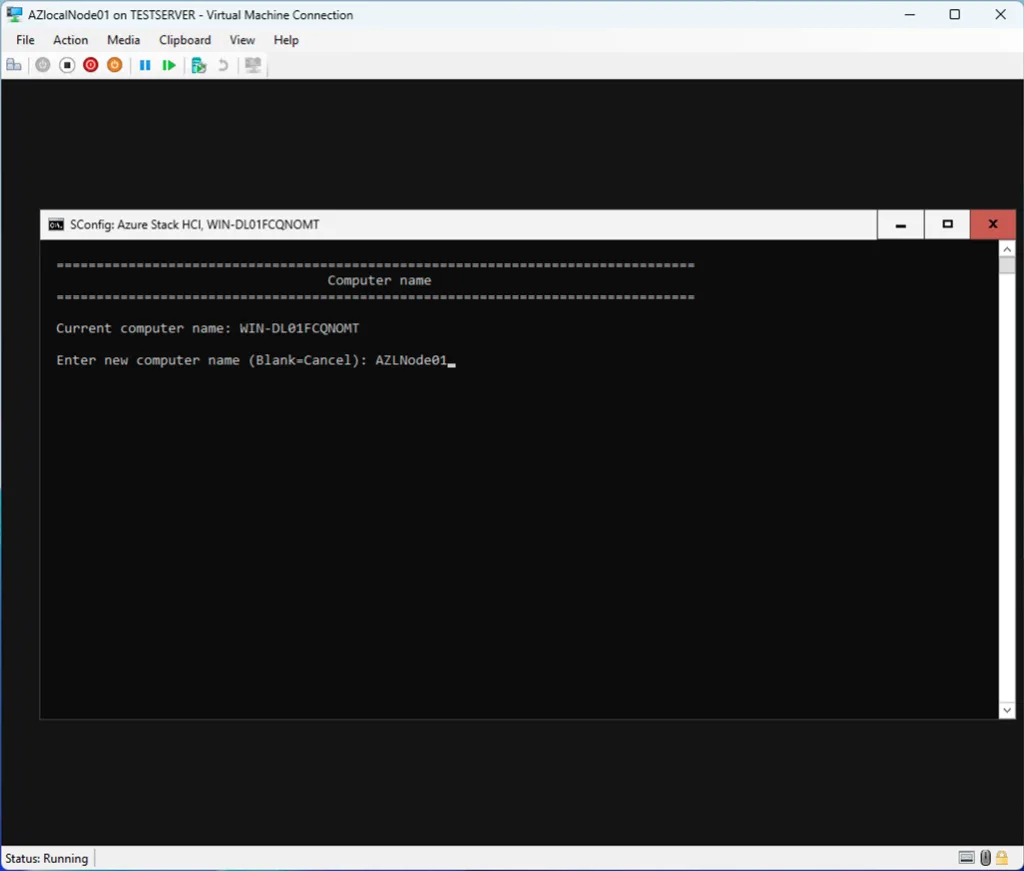This screenshot has height=871, width=1024.
Task: Select the red Shut Down VM icon
Action: pos(90,65)
